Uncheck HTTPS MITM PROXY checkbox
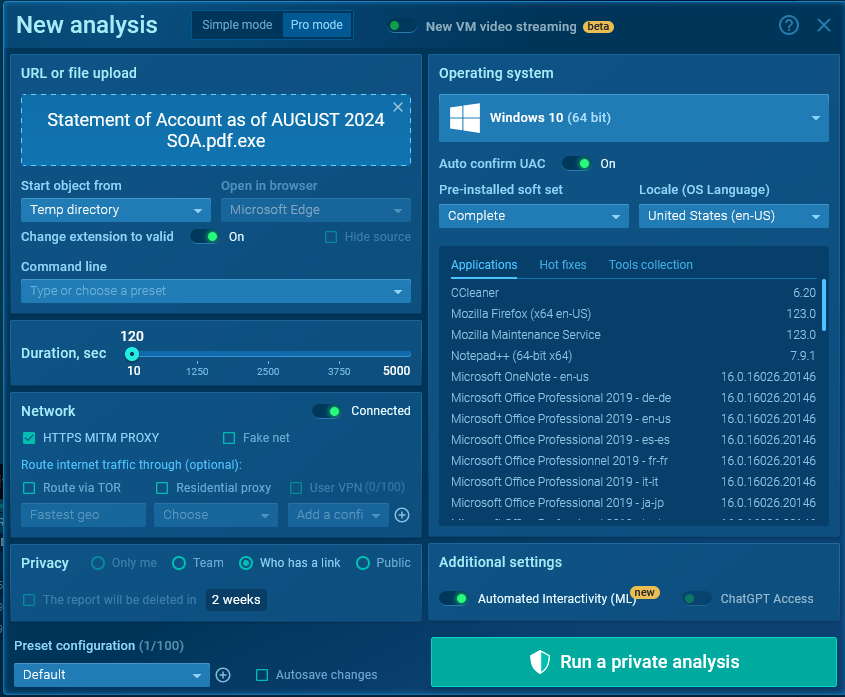 [29, 438]
